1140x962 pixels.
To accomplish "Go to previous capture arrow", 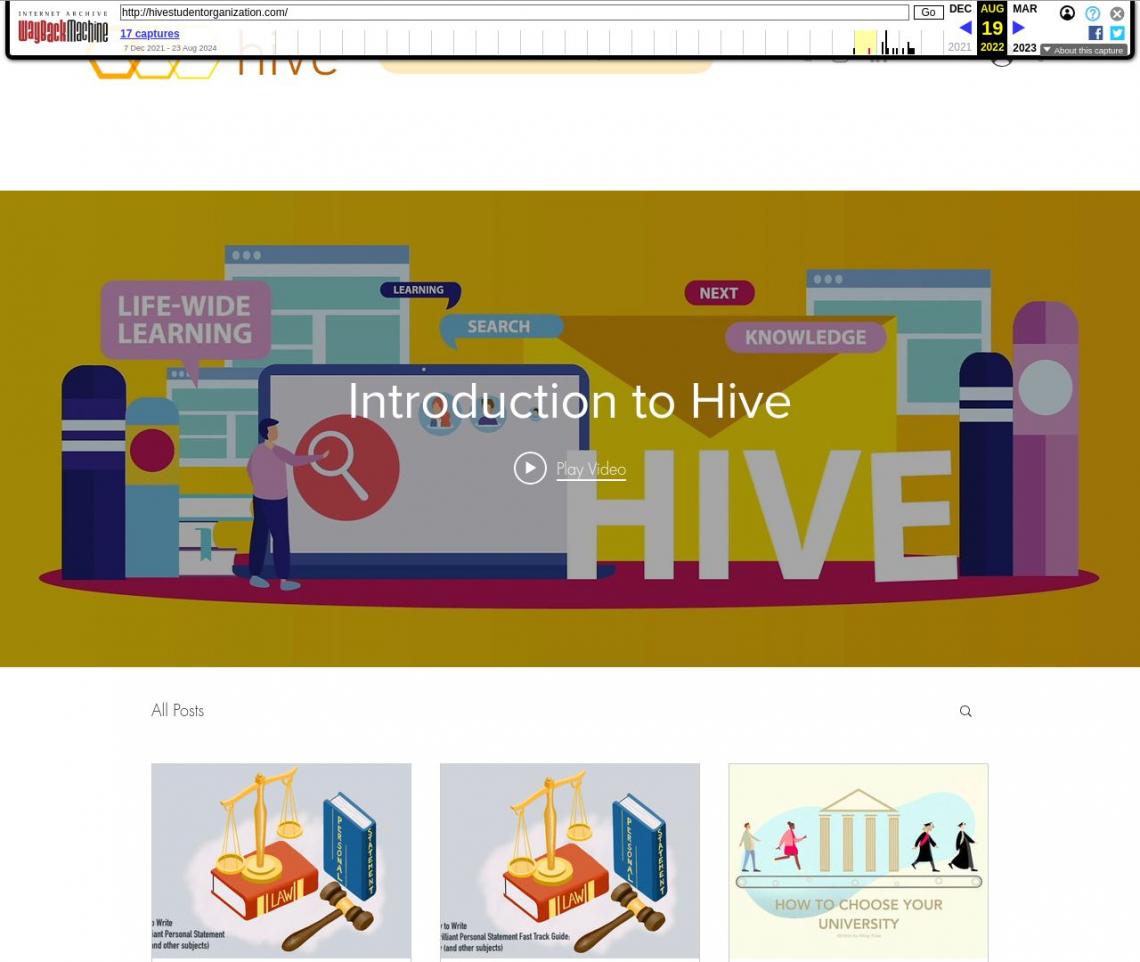I will (964, 28).
